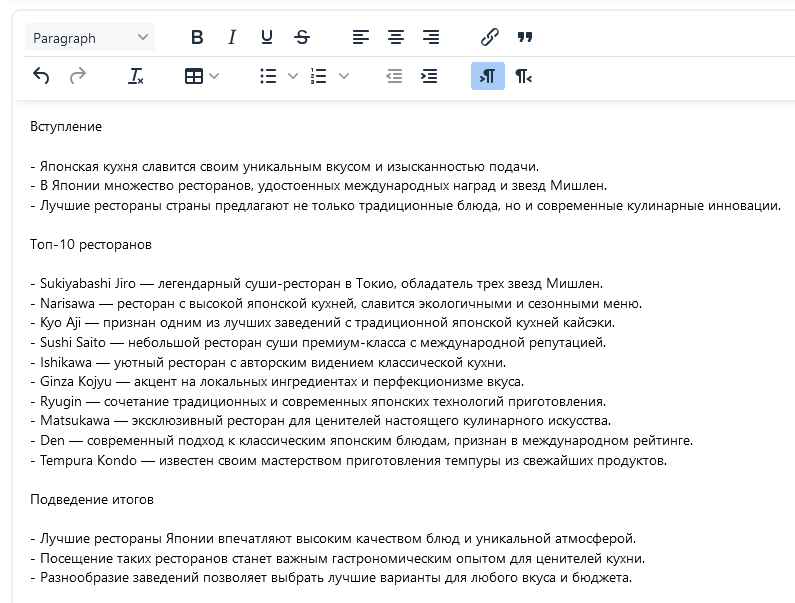The image size is (795, 603).
Task: Toggle italic formatting
Action: point(232,37)
